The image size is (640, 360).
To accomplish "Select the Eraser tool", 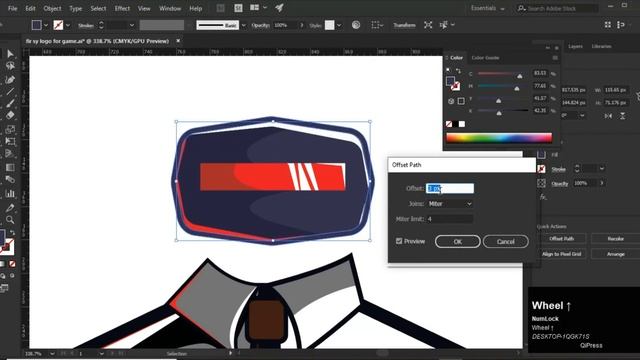I will point(10,115).
